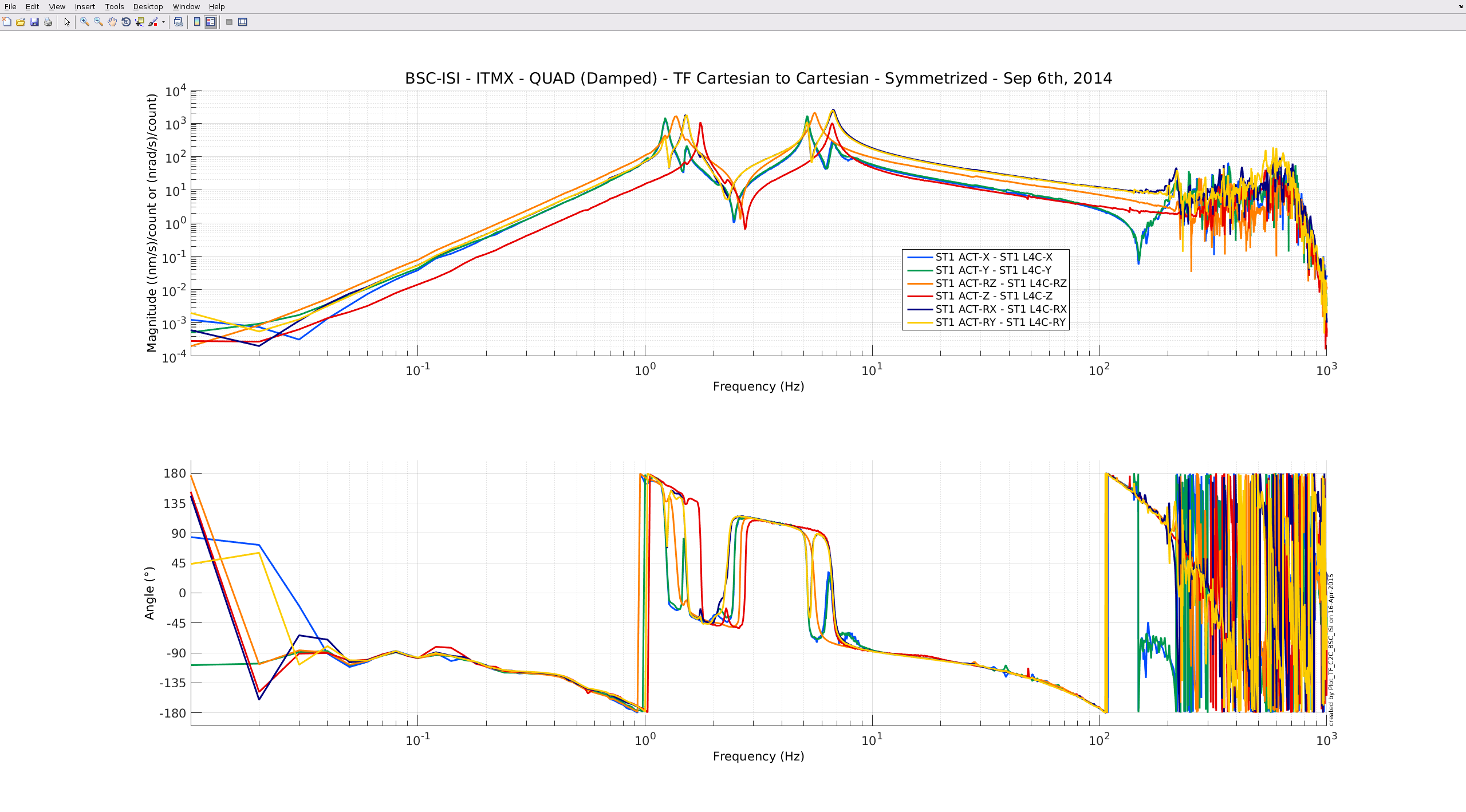Select legend entry ST1 ACT-RY - ST1 L4C-RY
Screen dimensions: 1466x812
pyautogui.click(x=1000, y=322)
